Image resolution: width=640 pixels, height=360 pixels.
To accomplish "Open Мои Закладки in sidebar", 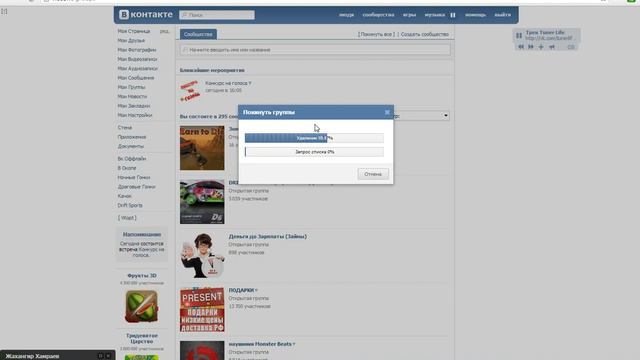I will tap(134, 106).
